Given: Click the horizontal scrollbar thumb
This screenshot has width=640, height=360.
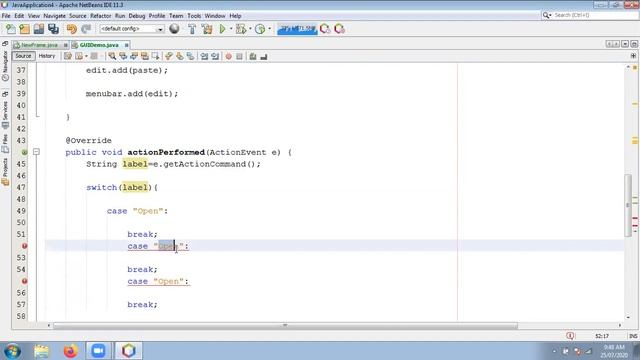Looking at the screenshot, I should [x=285, y=325].
